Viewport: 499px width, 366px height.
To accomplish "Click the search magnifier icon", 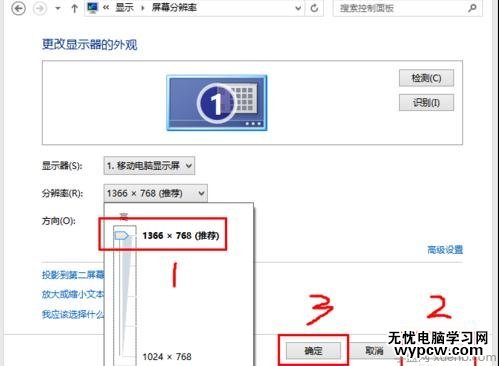I will click(x=472, y=8).
